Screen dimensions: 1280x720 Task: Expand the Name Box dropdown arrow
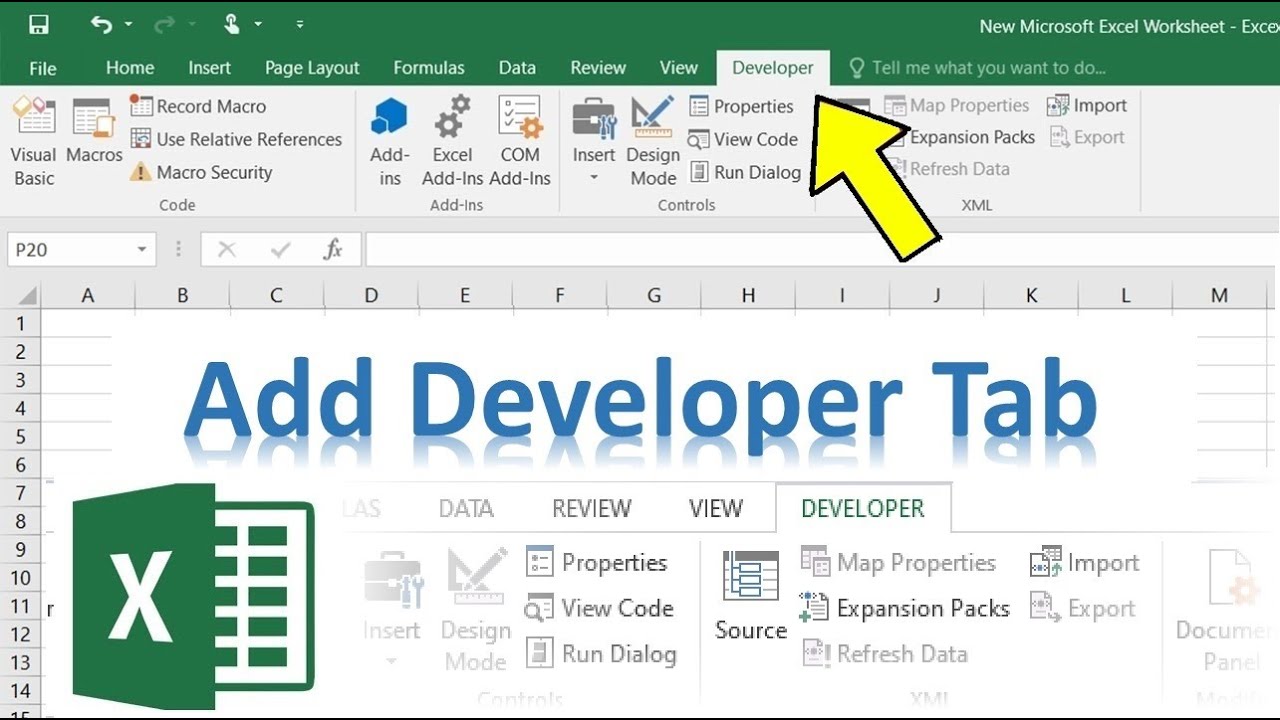(142, 249)
